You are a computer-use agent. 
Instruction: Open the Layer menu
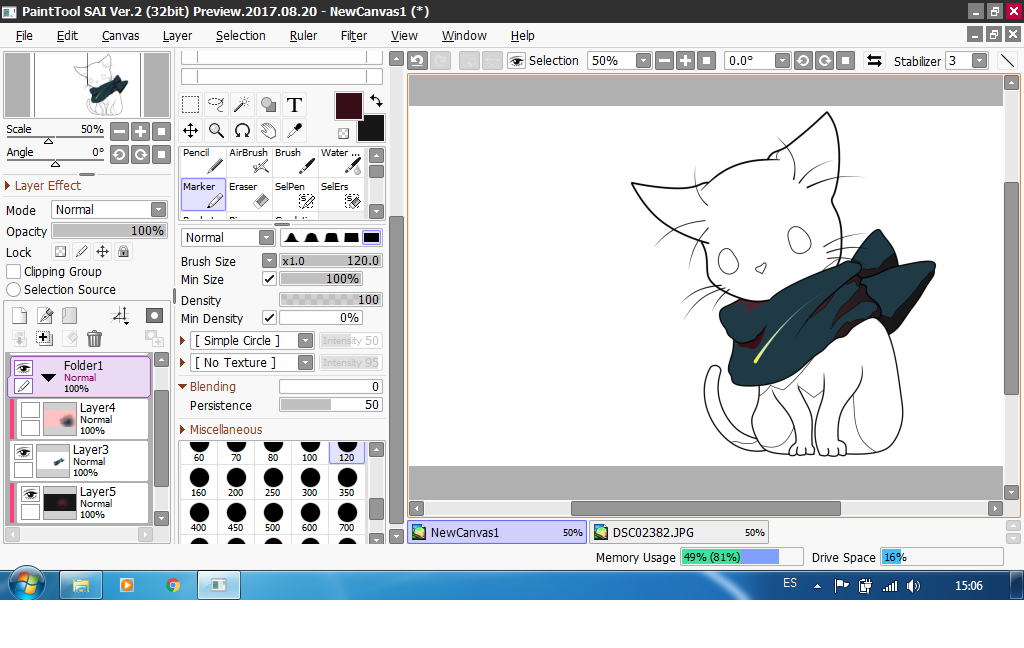pyautogui.click(x=177, y=36)
